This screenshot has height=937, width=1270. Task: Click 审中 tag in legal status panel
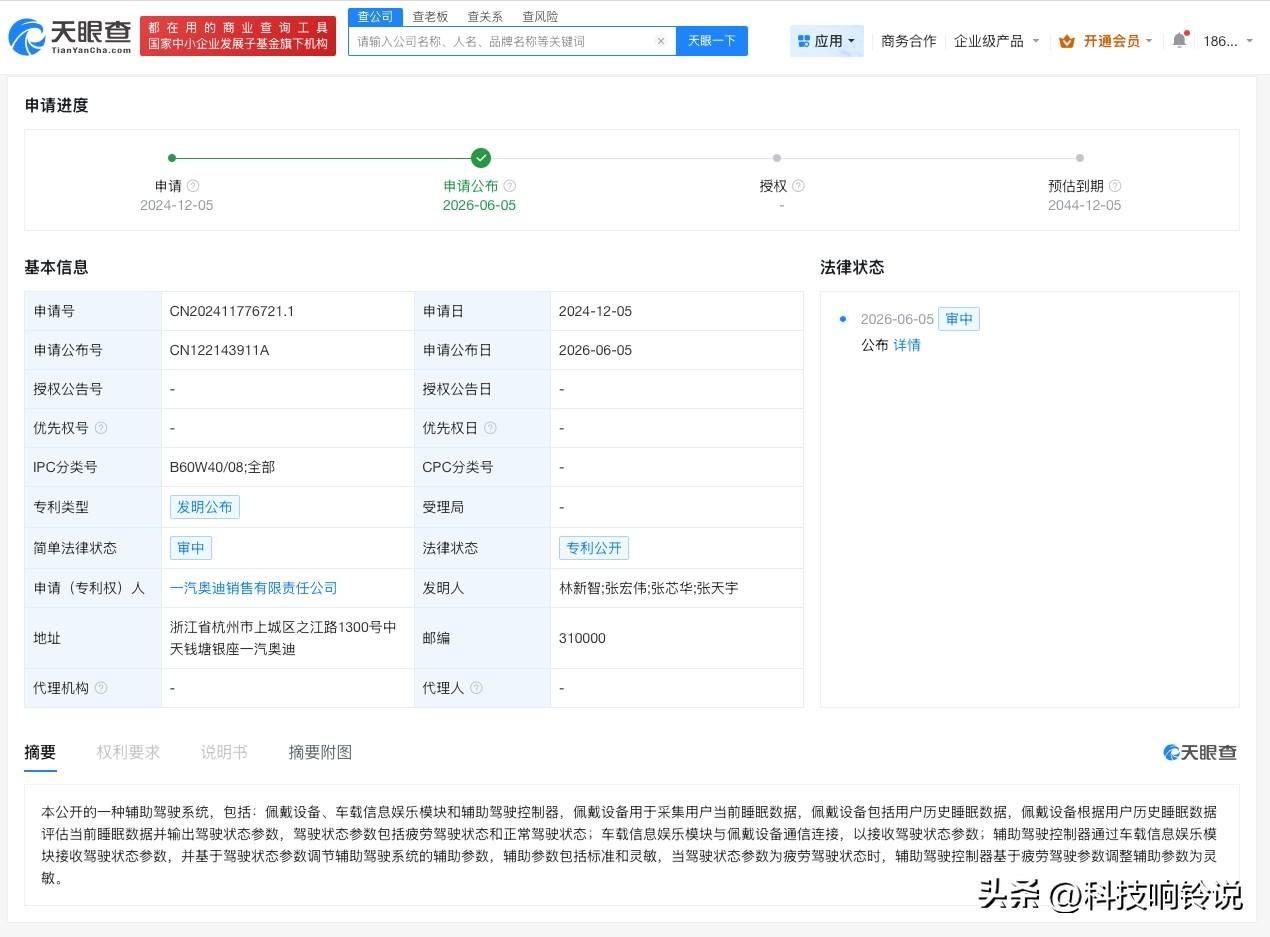pos(959,319)
